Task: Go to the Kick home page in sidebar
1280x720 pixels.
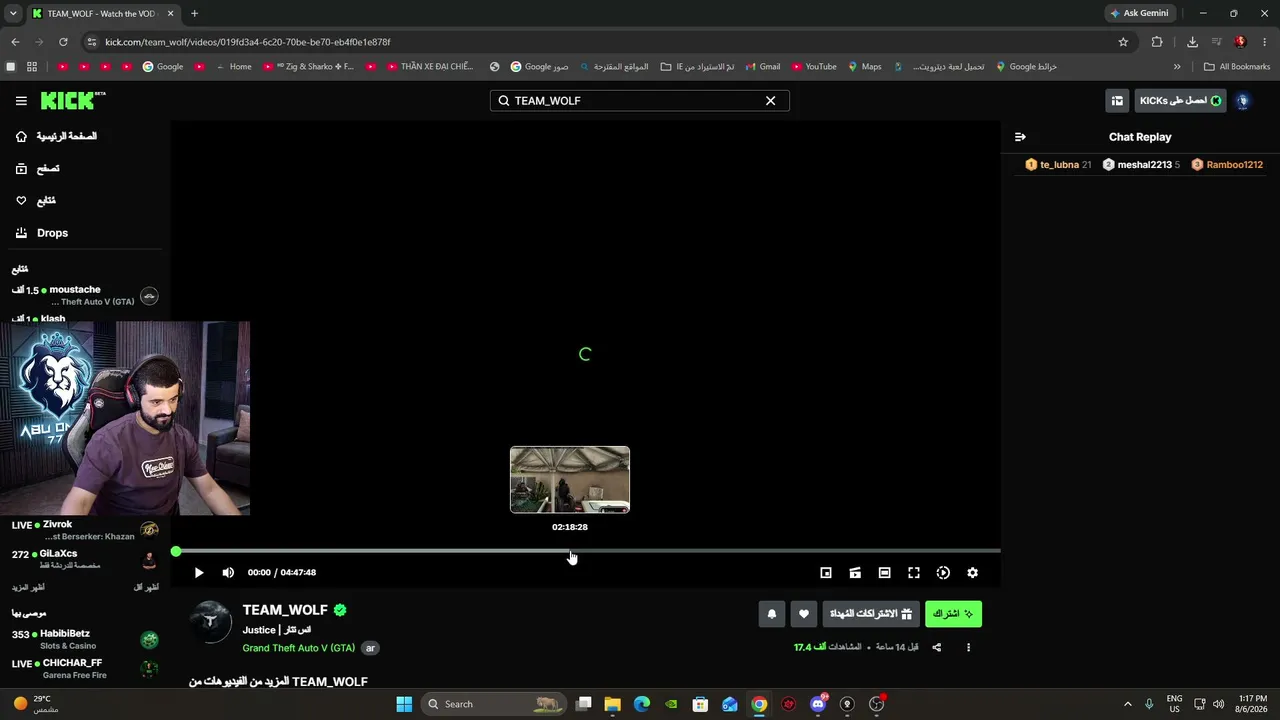Action: click(x=58, y=136)
